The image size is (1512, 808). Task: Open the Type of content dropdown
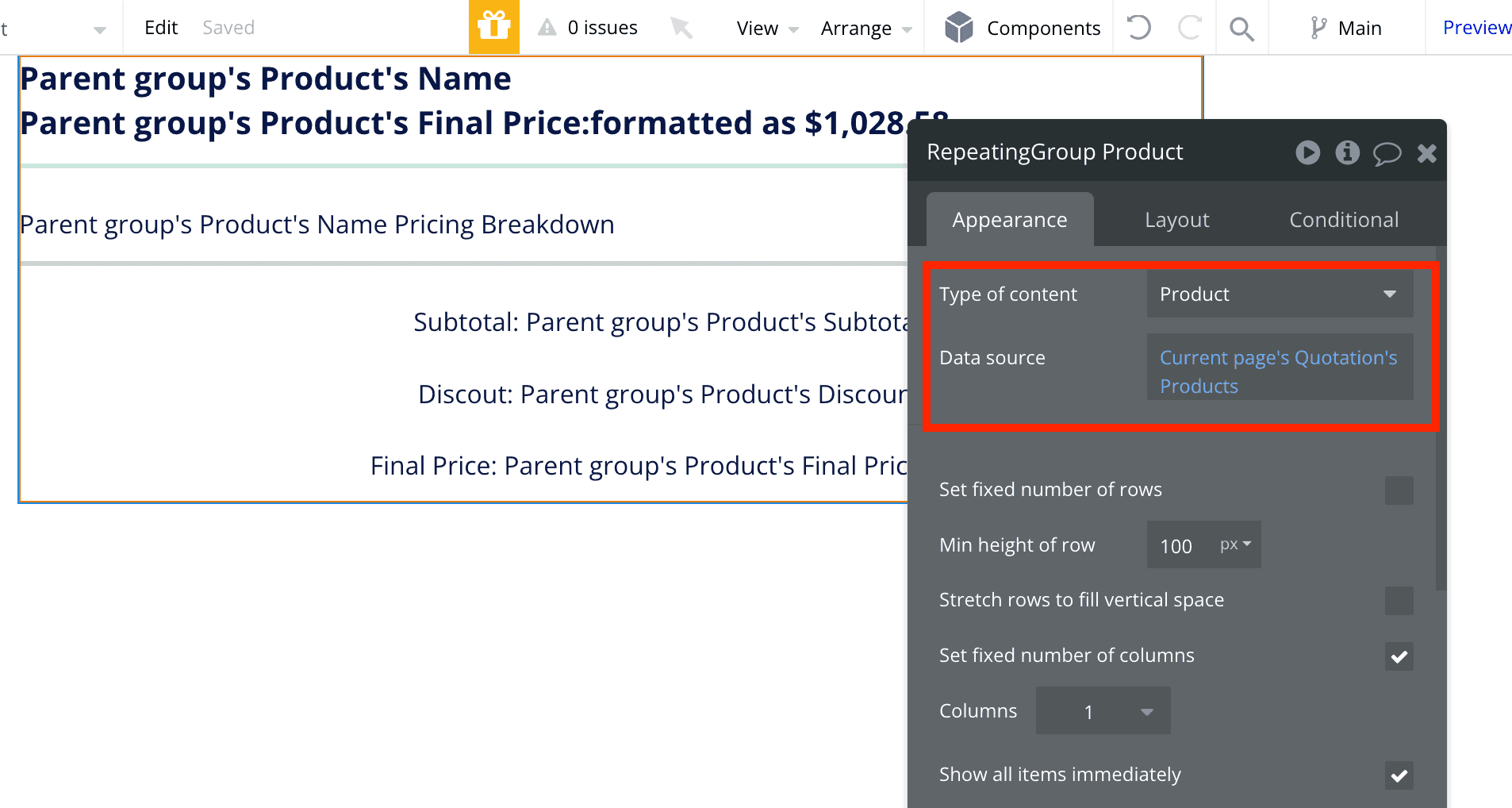(1279, 294)
